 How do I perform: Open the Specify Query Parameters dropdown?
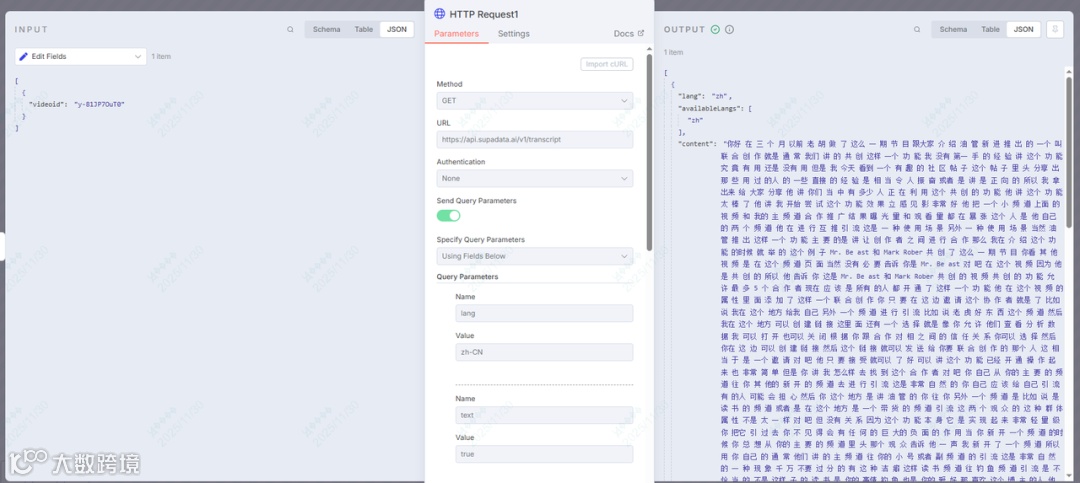534,256
